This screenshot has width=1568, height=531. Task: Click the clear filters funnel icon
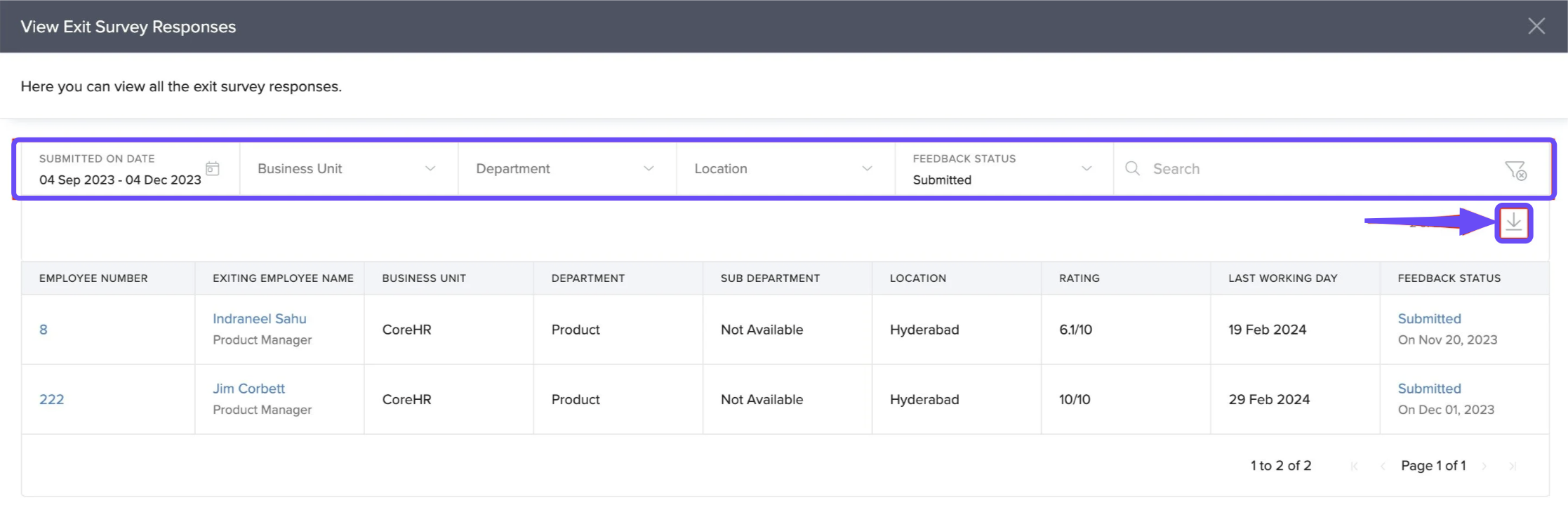(1515, 170)
